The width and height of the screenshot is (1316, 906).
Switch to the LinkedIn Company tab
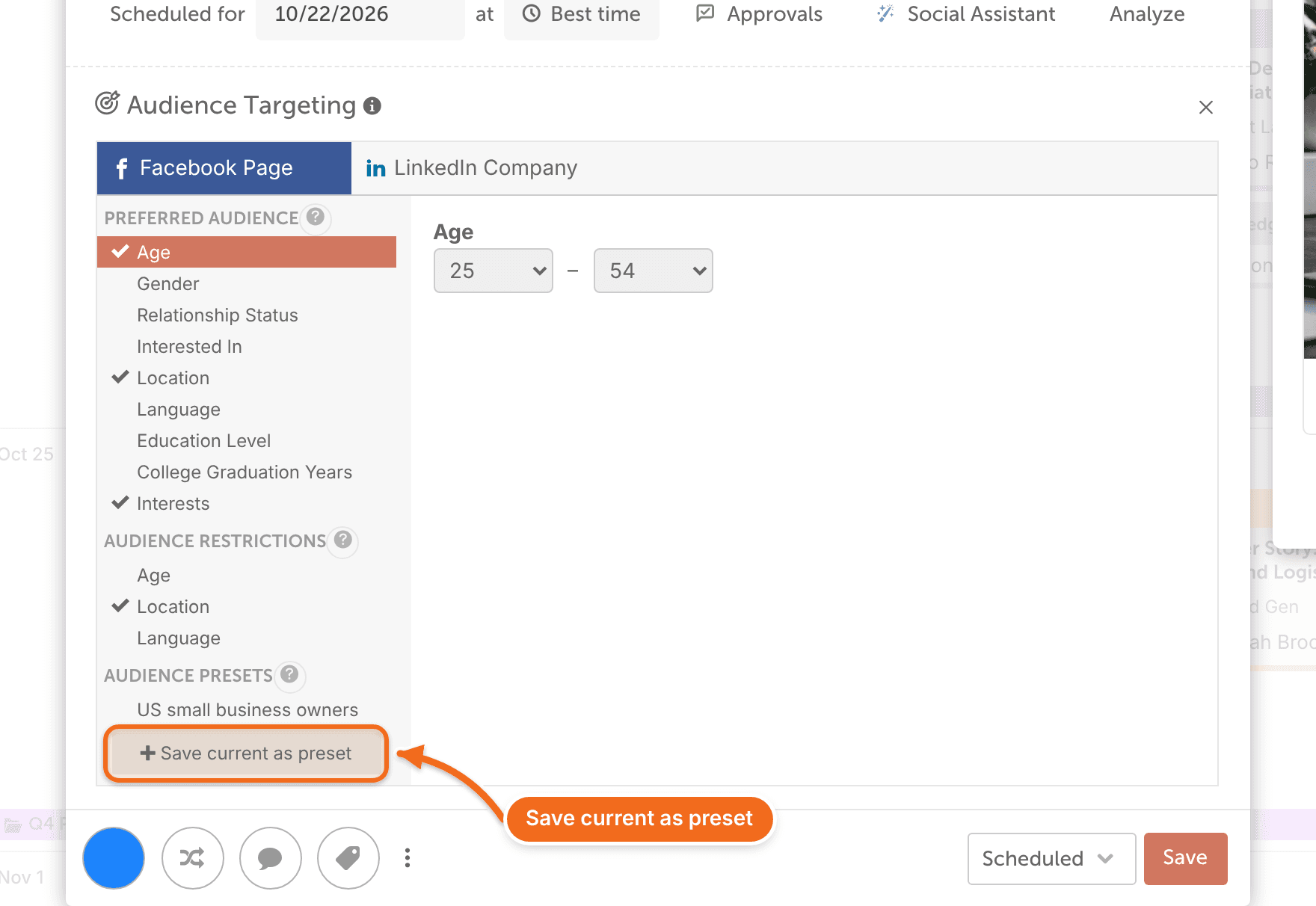click(472, 168)
